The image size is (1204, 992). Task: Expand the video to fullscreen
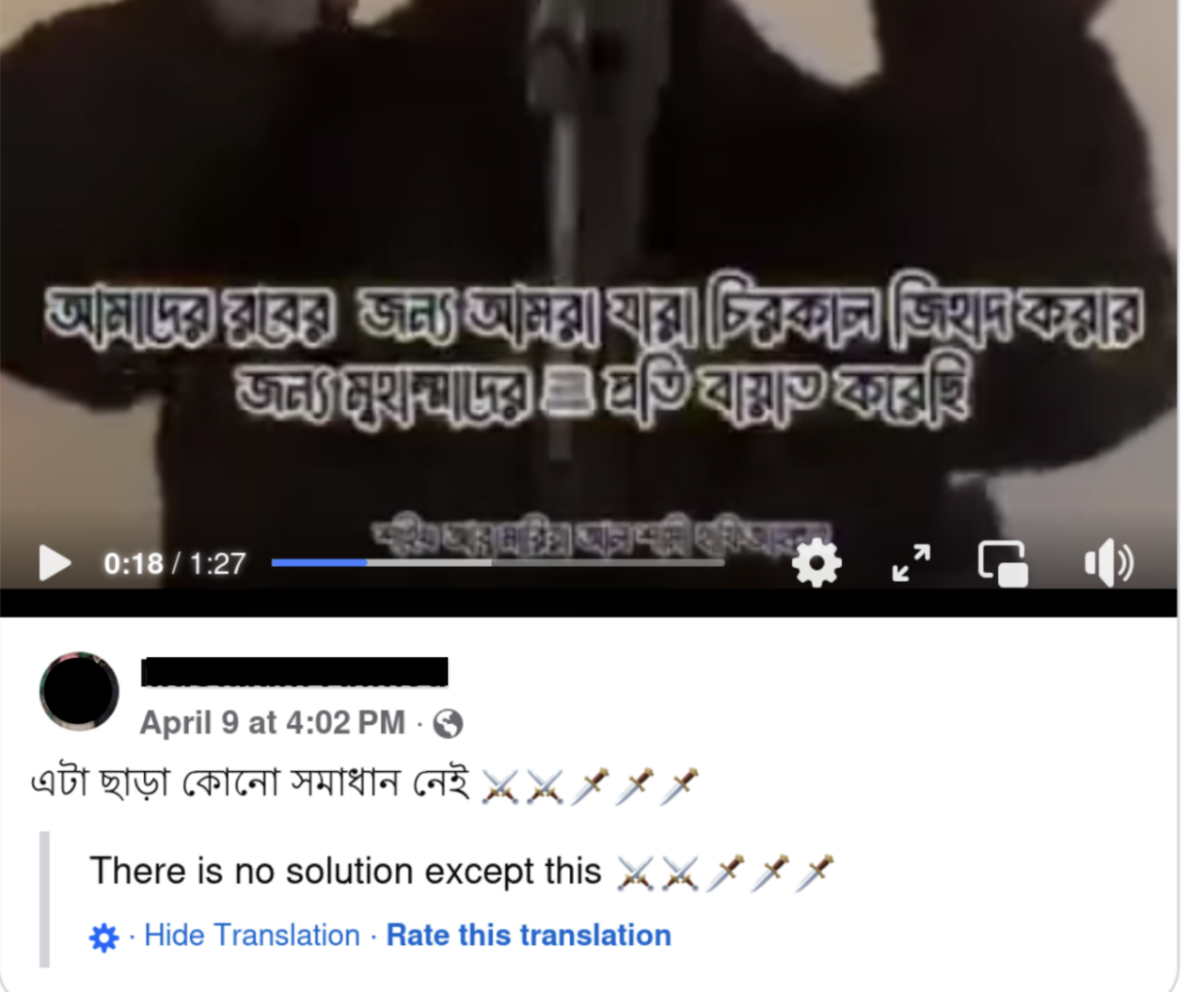coord(911,563)
